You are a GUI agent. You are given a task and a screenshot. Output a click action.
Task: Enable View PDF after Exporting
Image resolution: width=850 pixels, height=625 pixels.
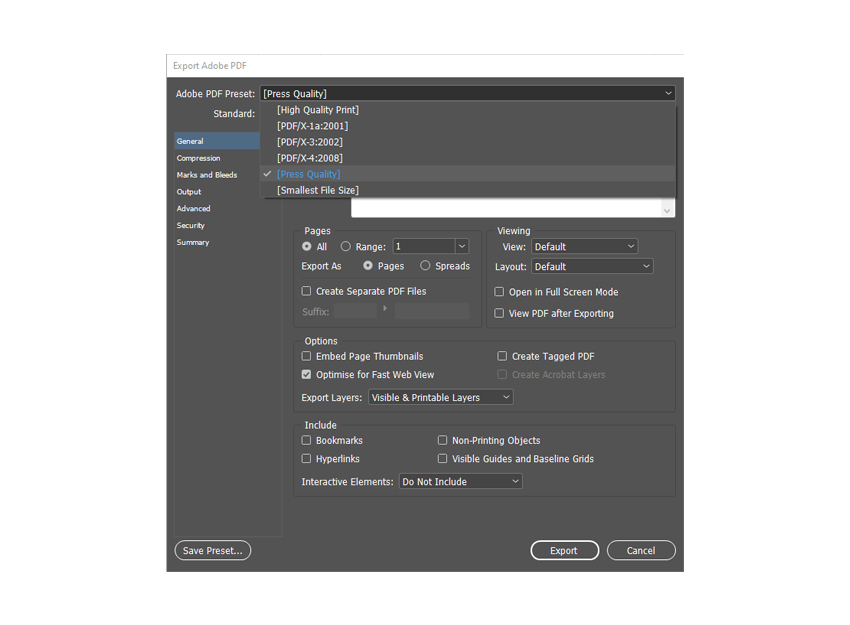[x=499, y=313]
